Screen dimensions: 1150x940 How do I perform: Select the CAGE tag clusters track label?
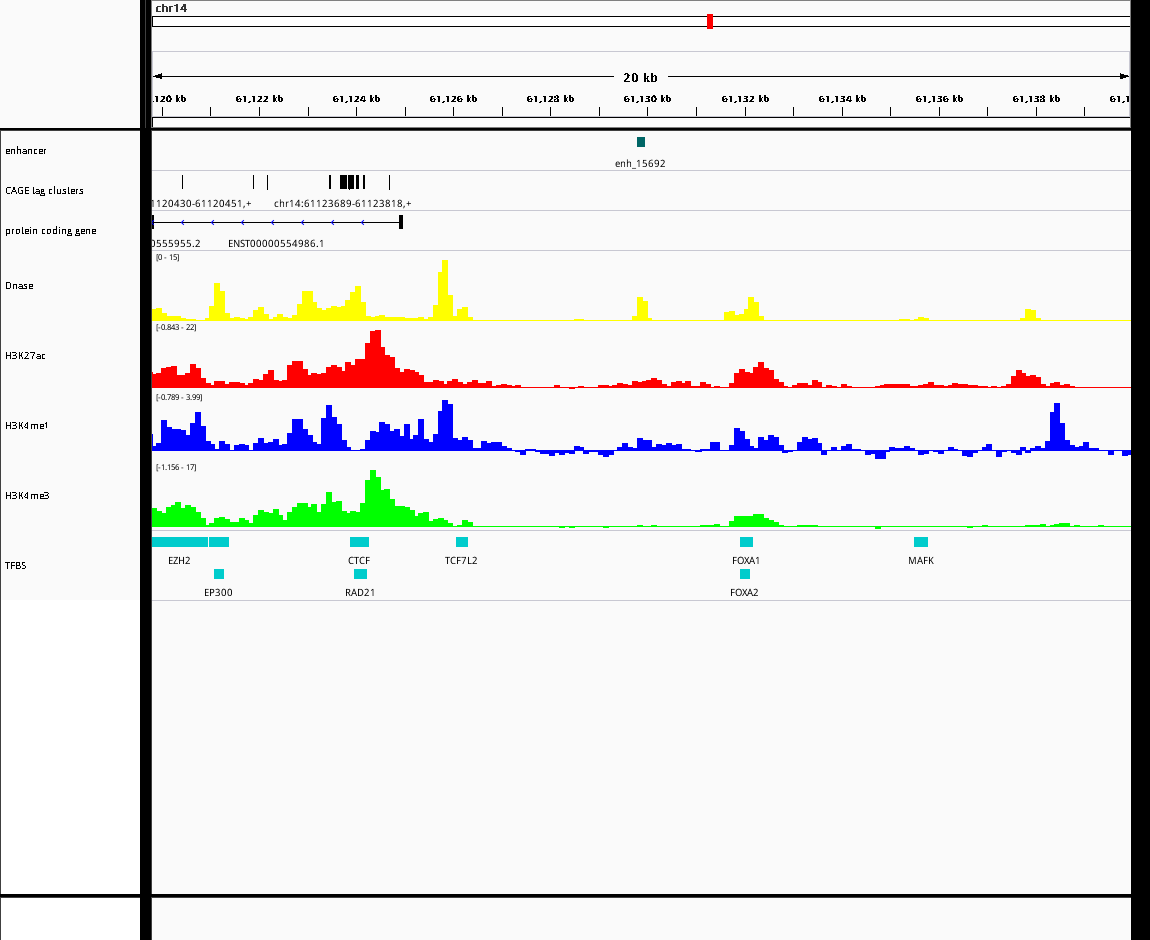point(44,191)
